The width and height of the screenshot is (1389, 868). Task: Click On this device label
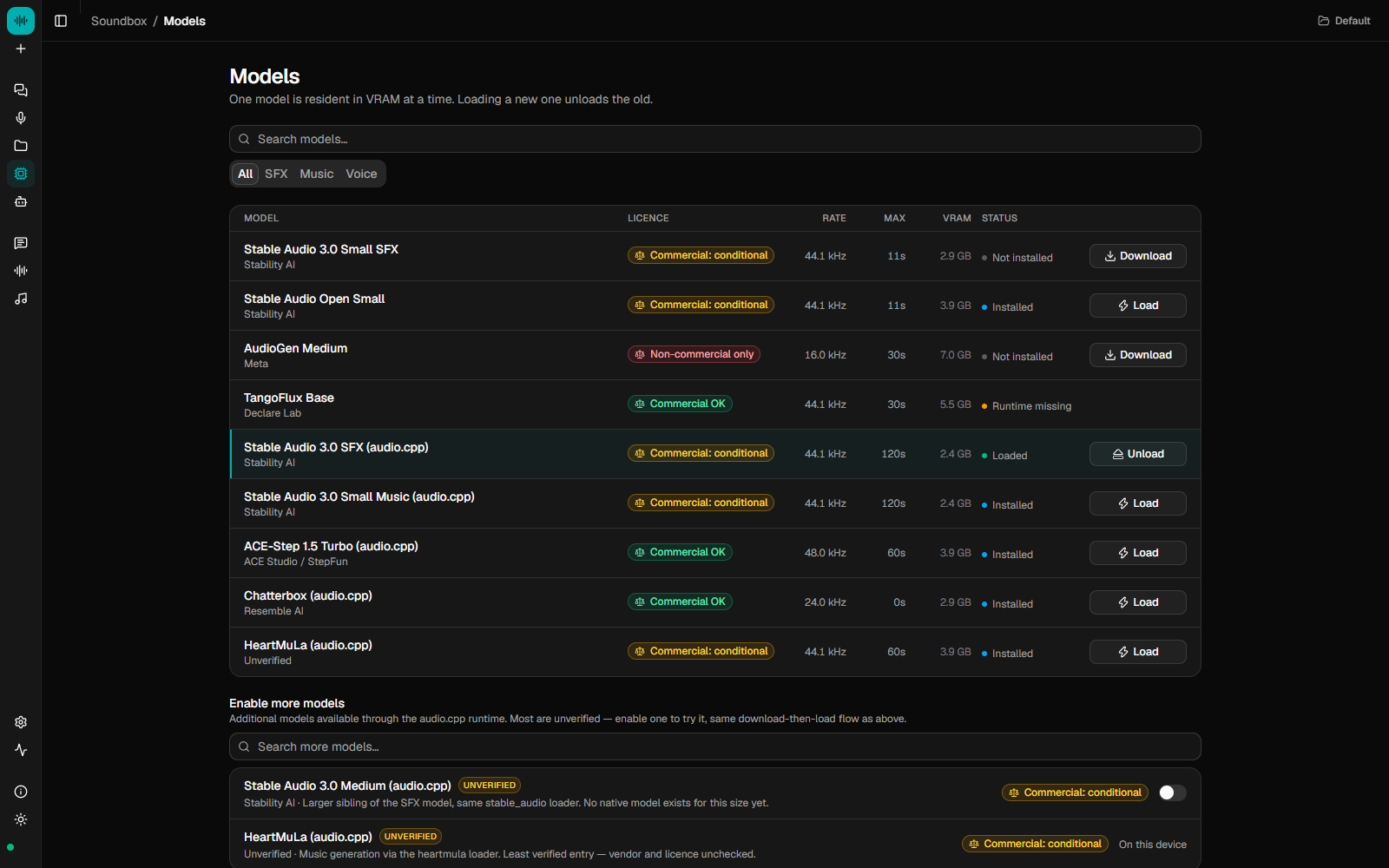(x=1153, y=845)
